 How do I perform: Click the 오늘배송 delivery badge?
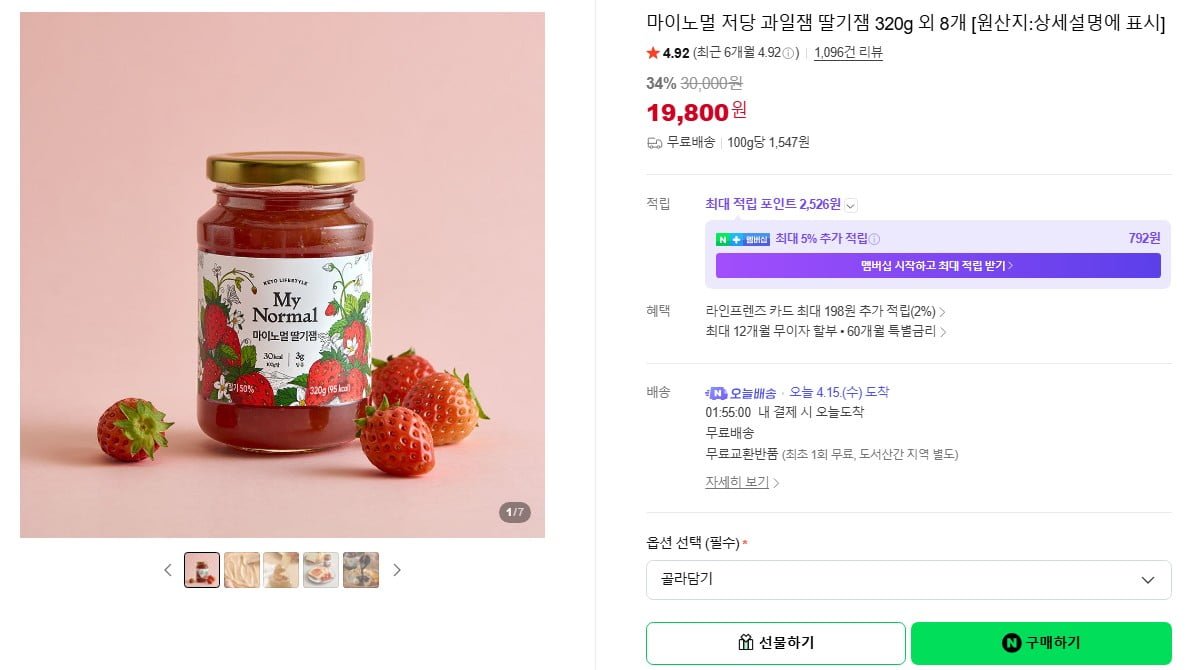coord(741,393)
